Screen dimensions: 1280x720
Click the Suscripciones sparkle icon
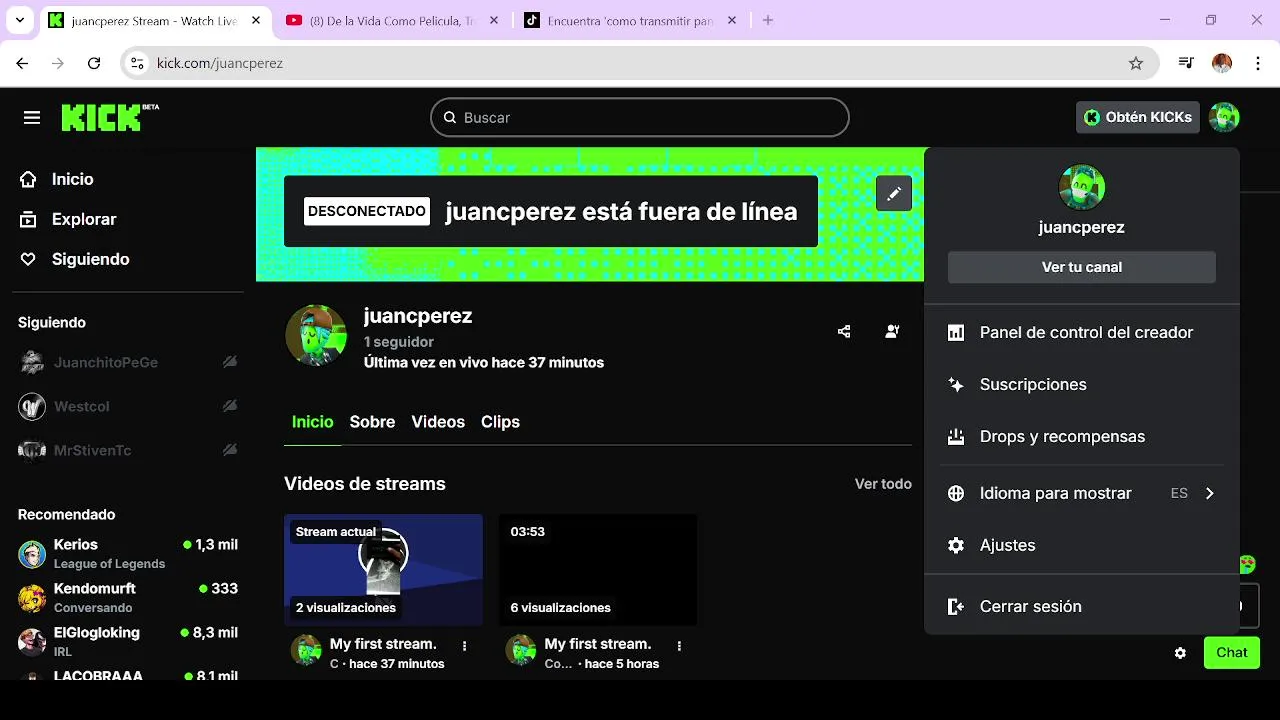click(956, 385)
